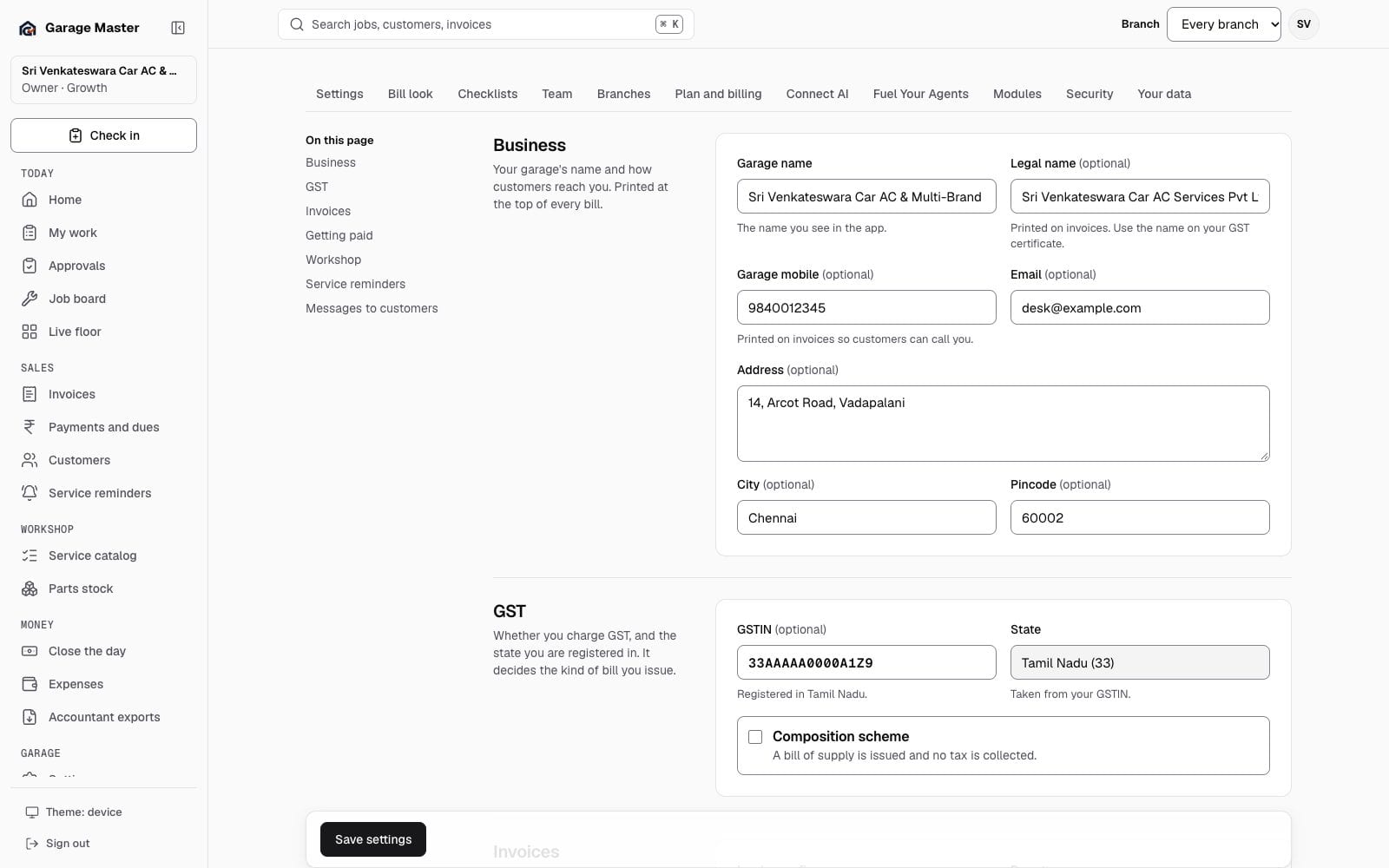Click the Parts stock boxes icon
Image resolution: width=1389 pixels, height=868 pixels.
[x=30, y=589]
